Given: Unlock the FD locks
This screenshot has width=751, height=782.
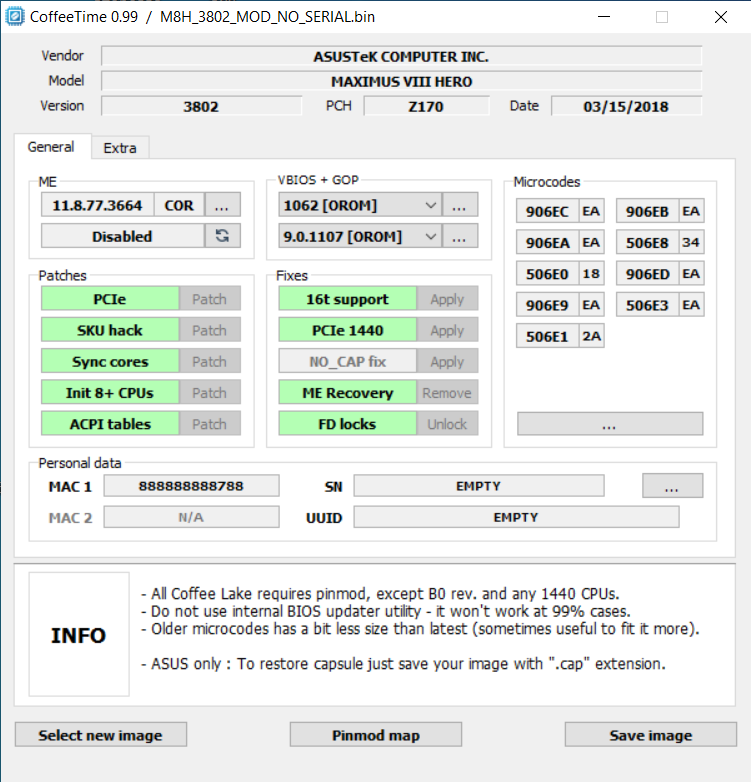Looking at the screenshot, I should (447, 424).
